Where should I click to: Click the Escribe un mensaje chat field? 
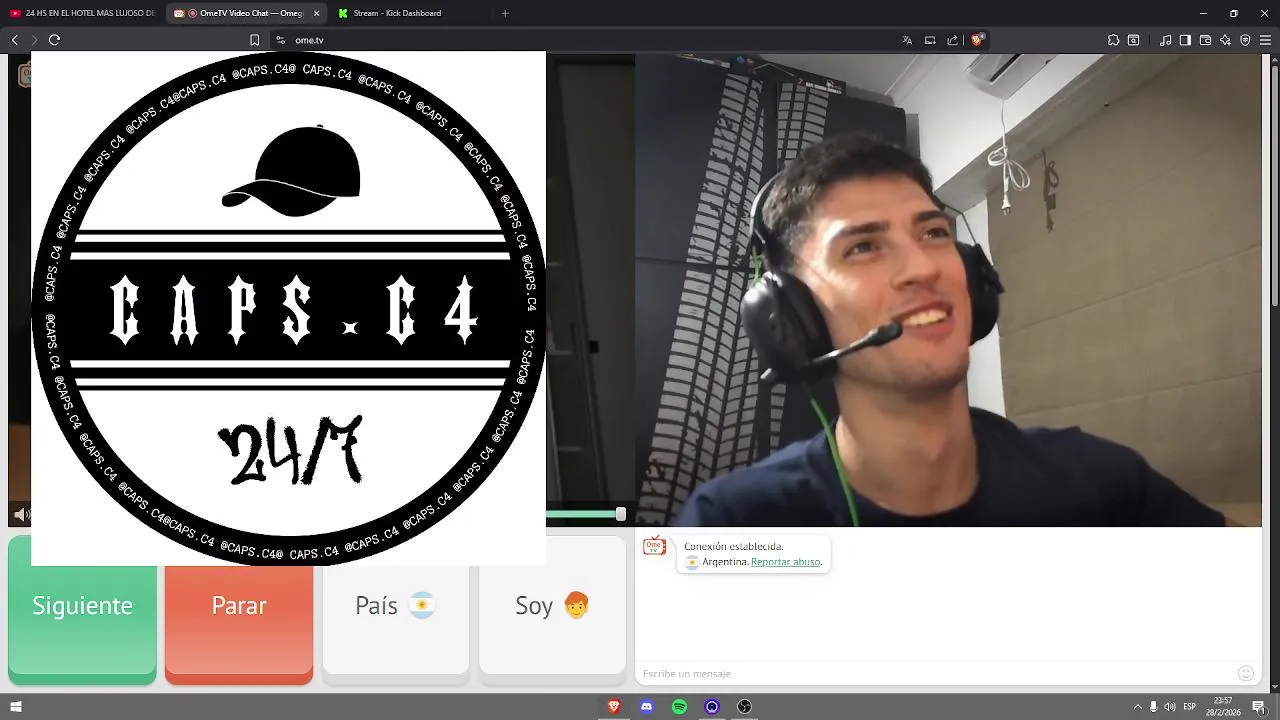[935, 673]
